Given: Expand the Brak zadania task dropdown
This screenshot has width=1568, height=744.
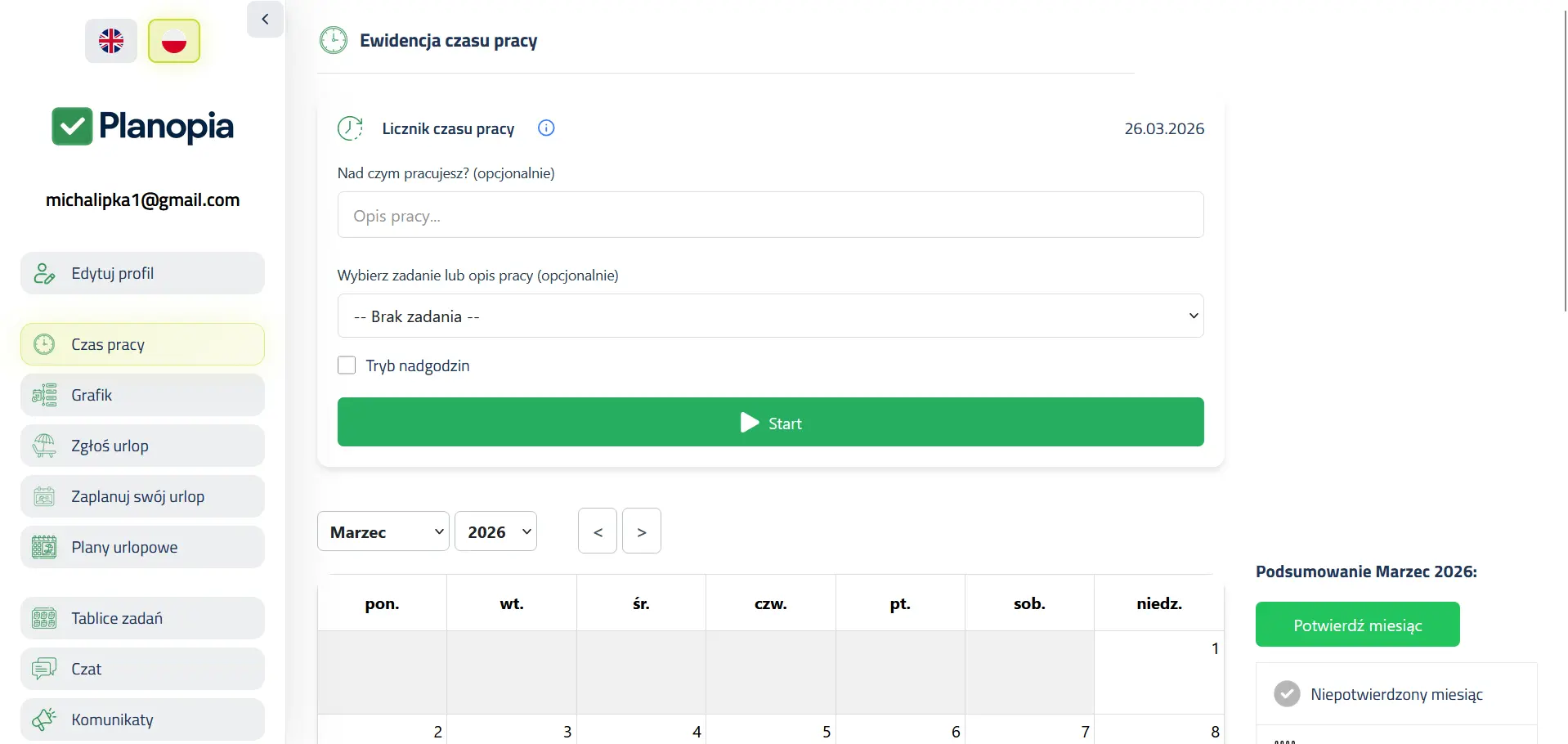Looking at the screenshot, I should [770, 316].
